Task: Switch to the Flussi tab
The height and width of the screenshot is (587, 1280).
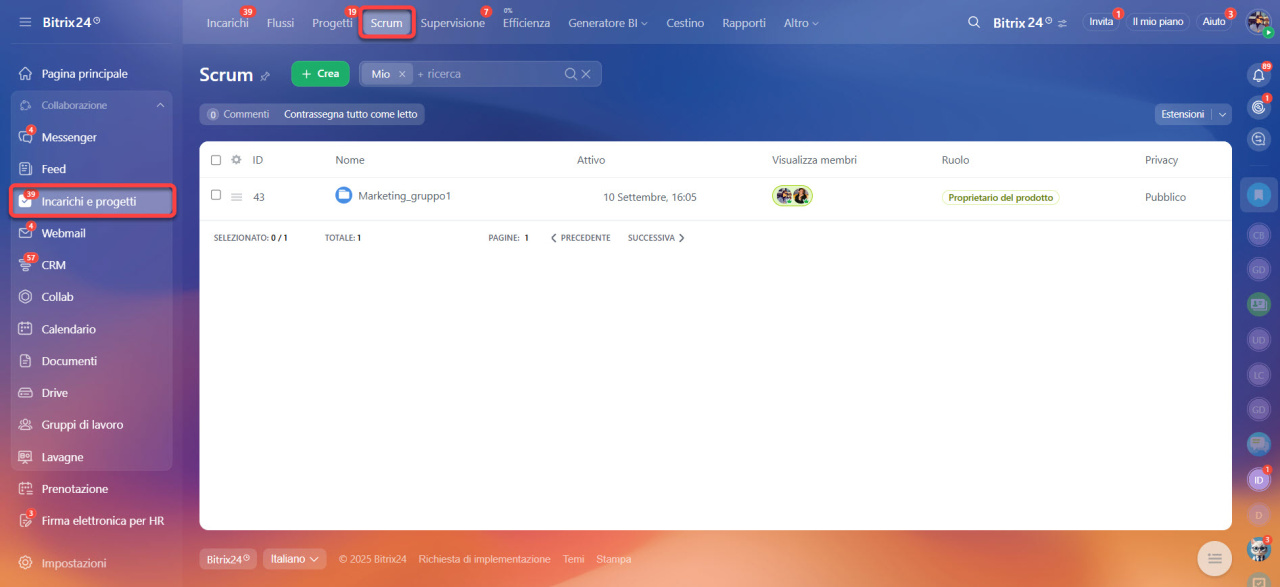Action: [280, 23]
